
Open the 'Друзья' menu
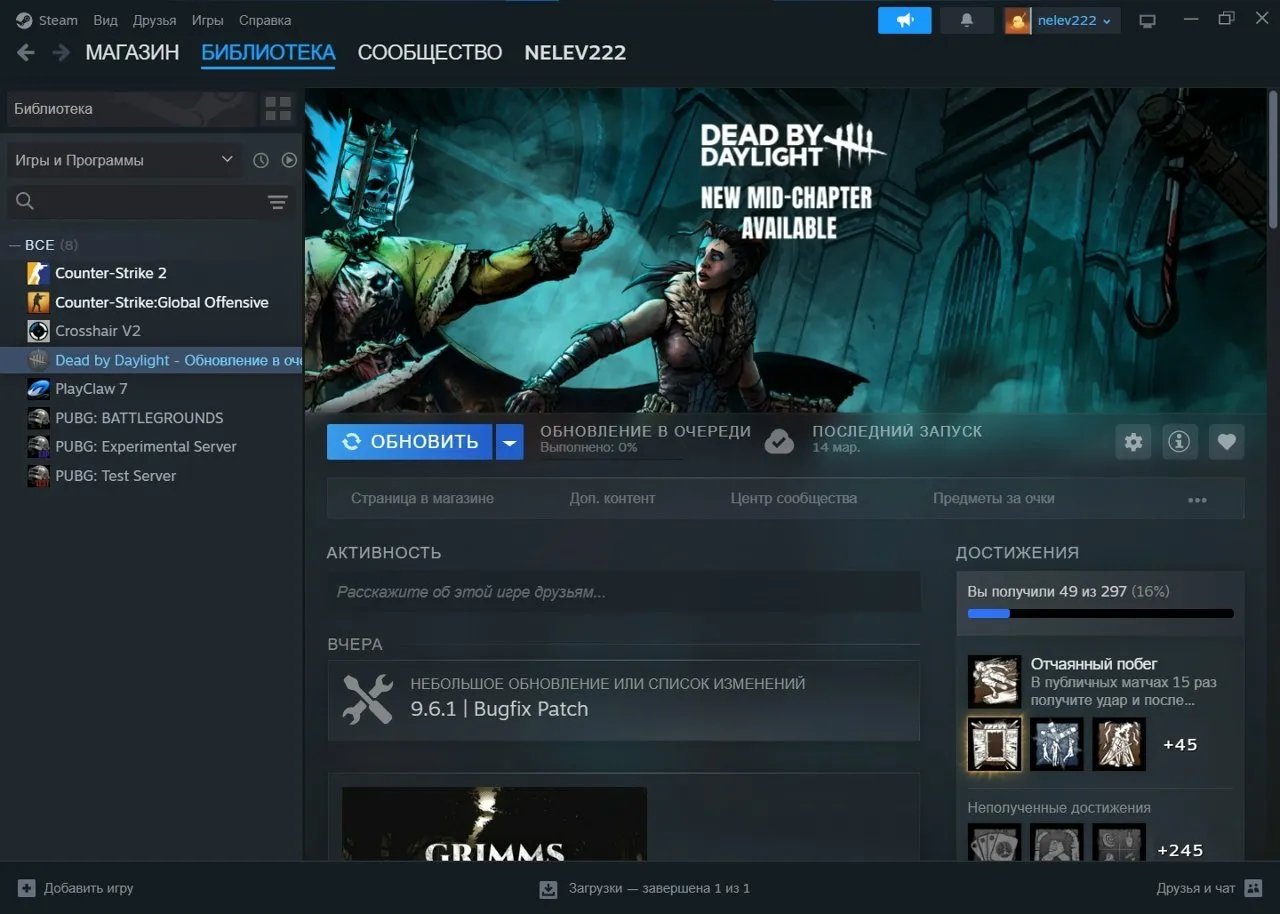[x=154, y=20]
